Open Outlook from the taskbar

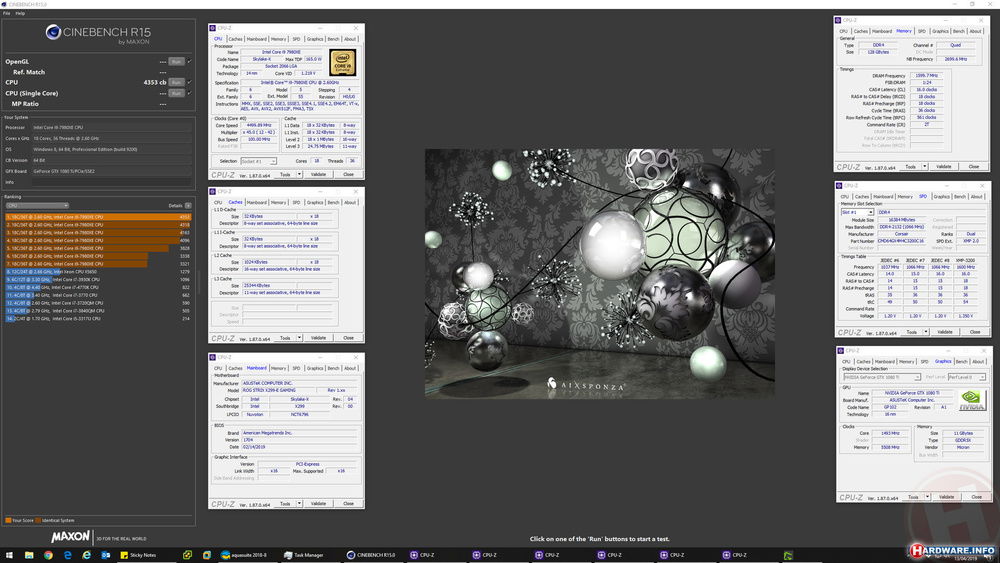(106, 555)
